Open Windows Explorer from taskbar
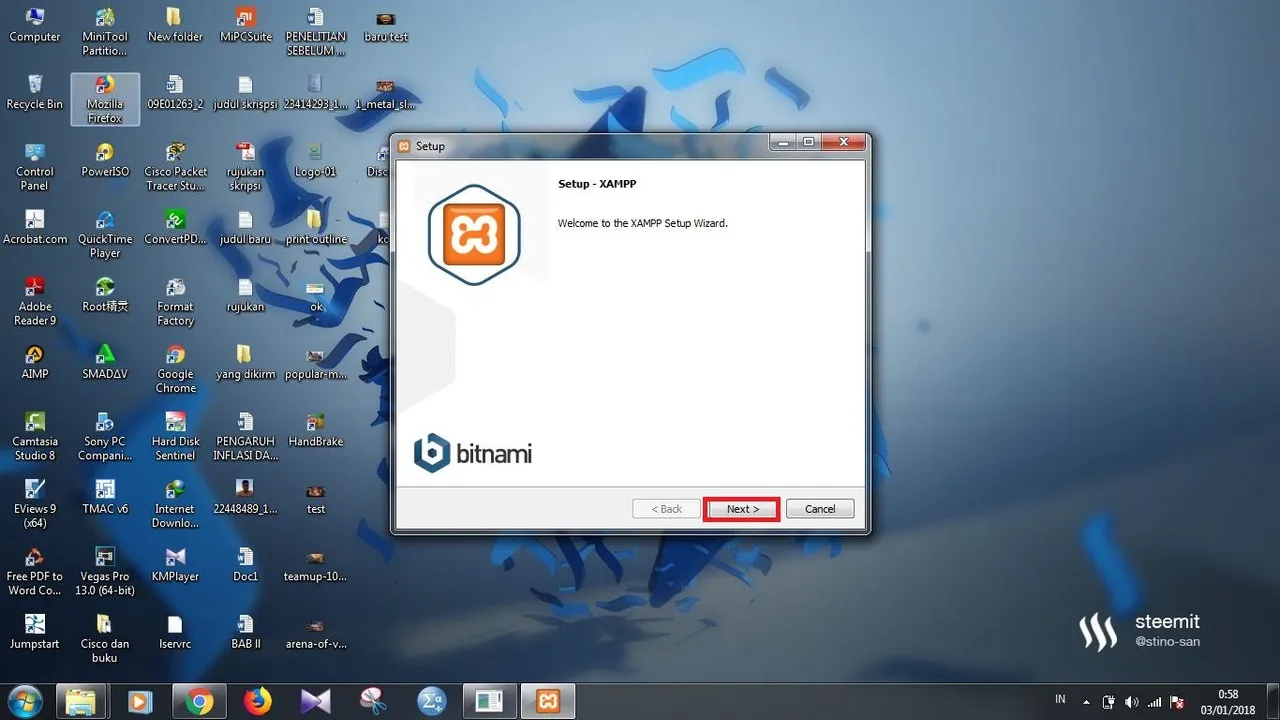This screenshot has width=1280, height=720. point(80,701)
